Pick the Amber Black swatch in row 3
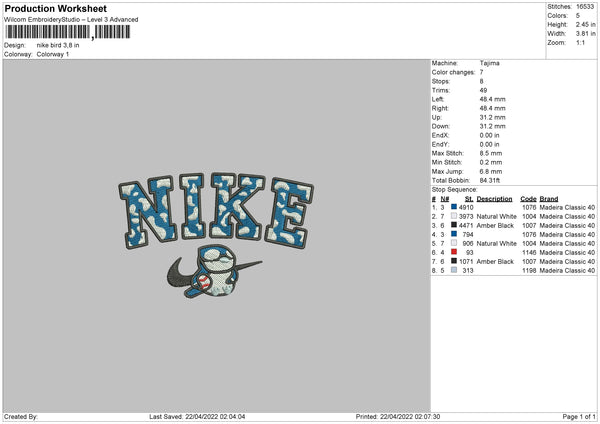Image resolution: width=600 pixels, height=424 pixels. pyautogui.click(x=454, y=225)
